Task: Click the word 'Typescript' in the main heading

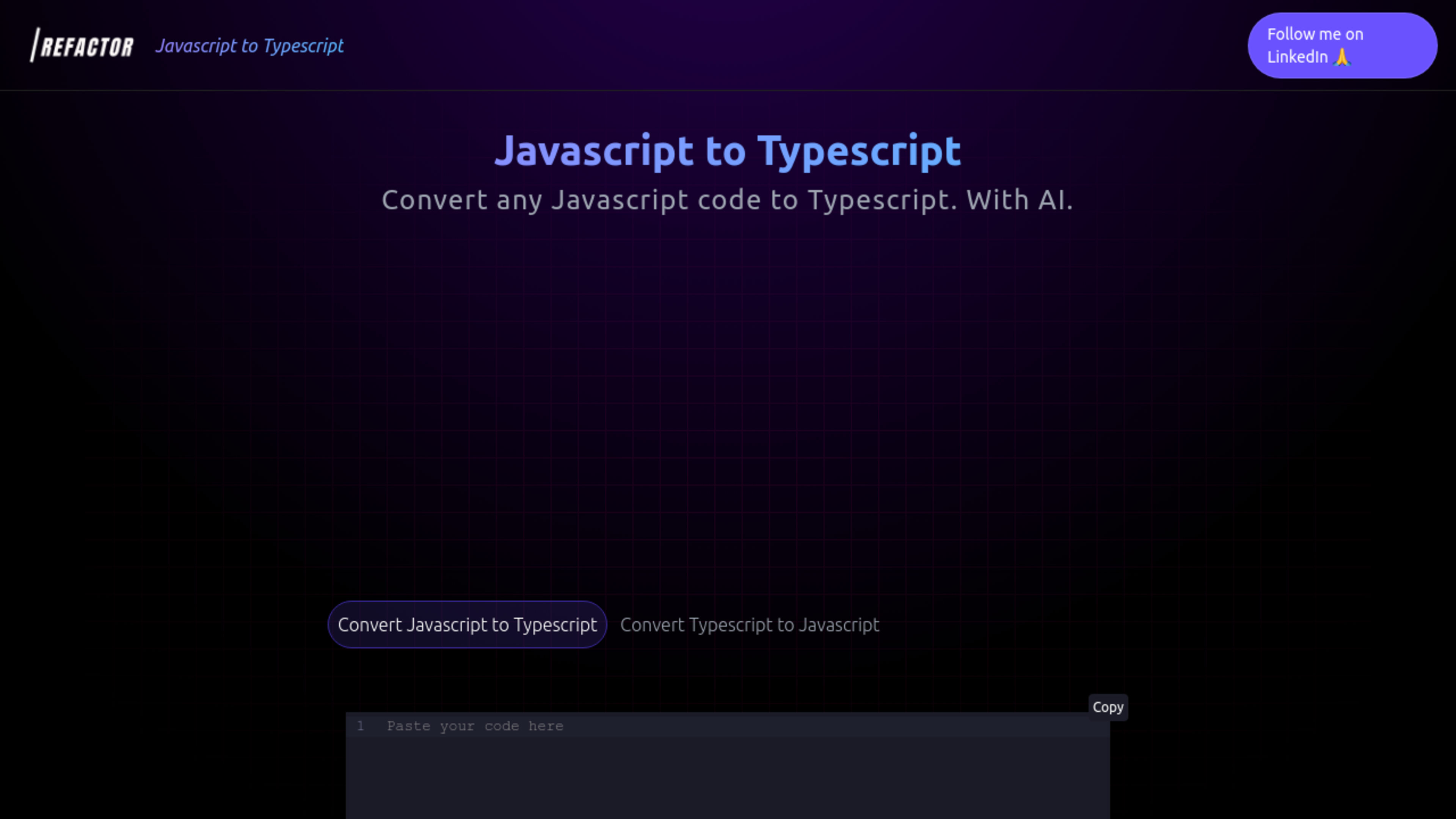Action: tap(858, 151)
